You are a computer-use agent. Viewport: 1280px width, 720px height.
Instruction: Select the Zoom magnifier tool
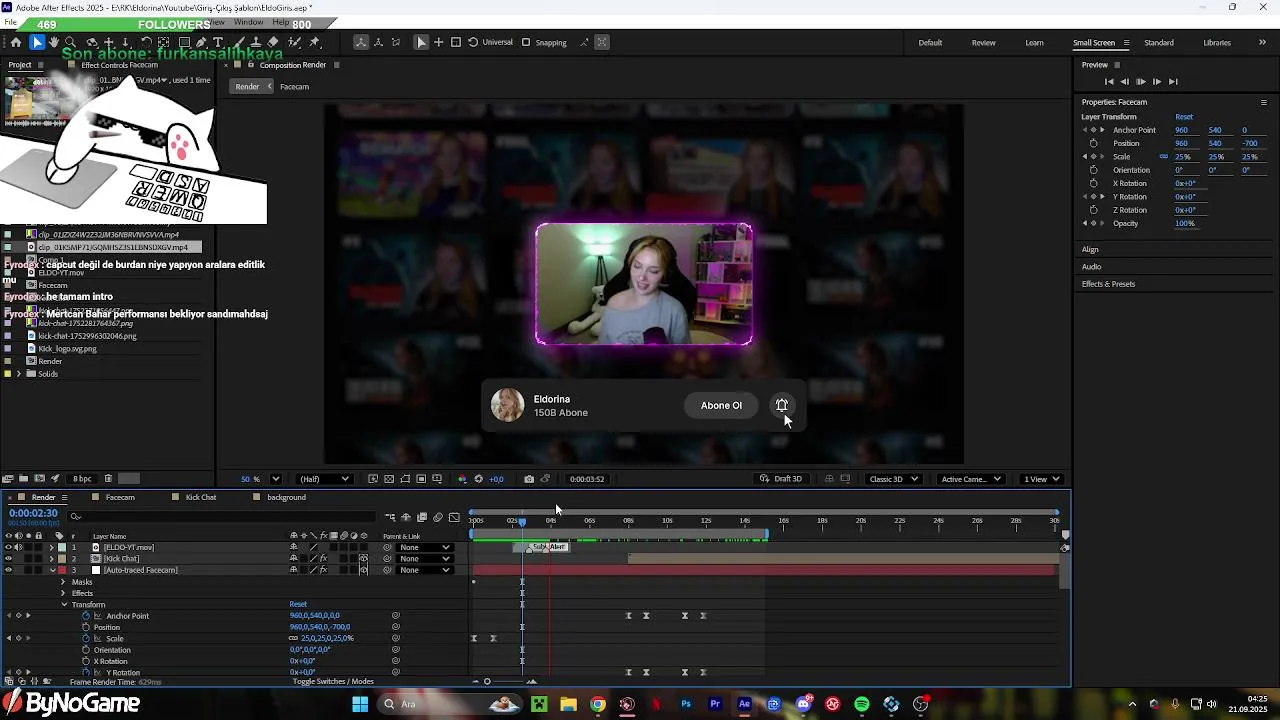click(x=72, y=42)
